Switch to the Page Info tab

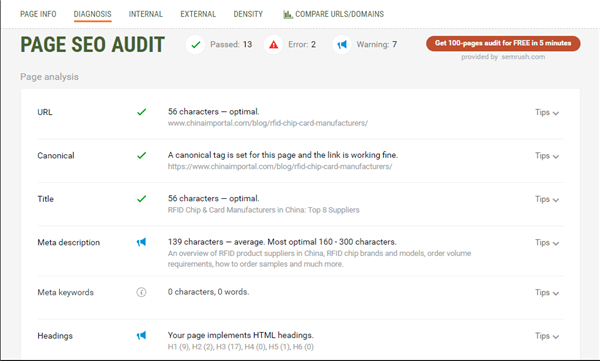[x=38, y=14]
